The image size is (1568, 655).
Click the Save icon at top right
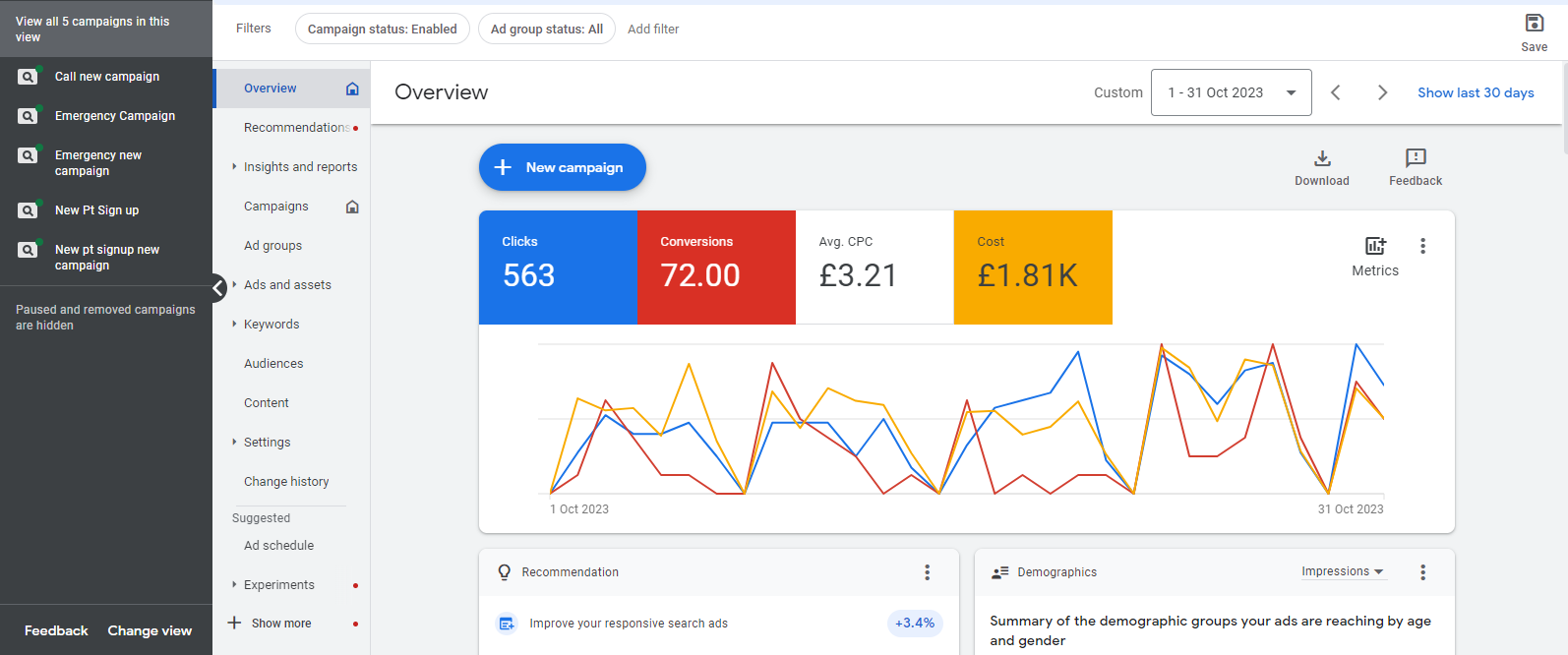click(x=1534, y=24)
